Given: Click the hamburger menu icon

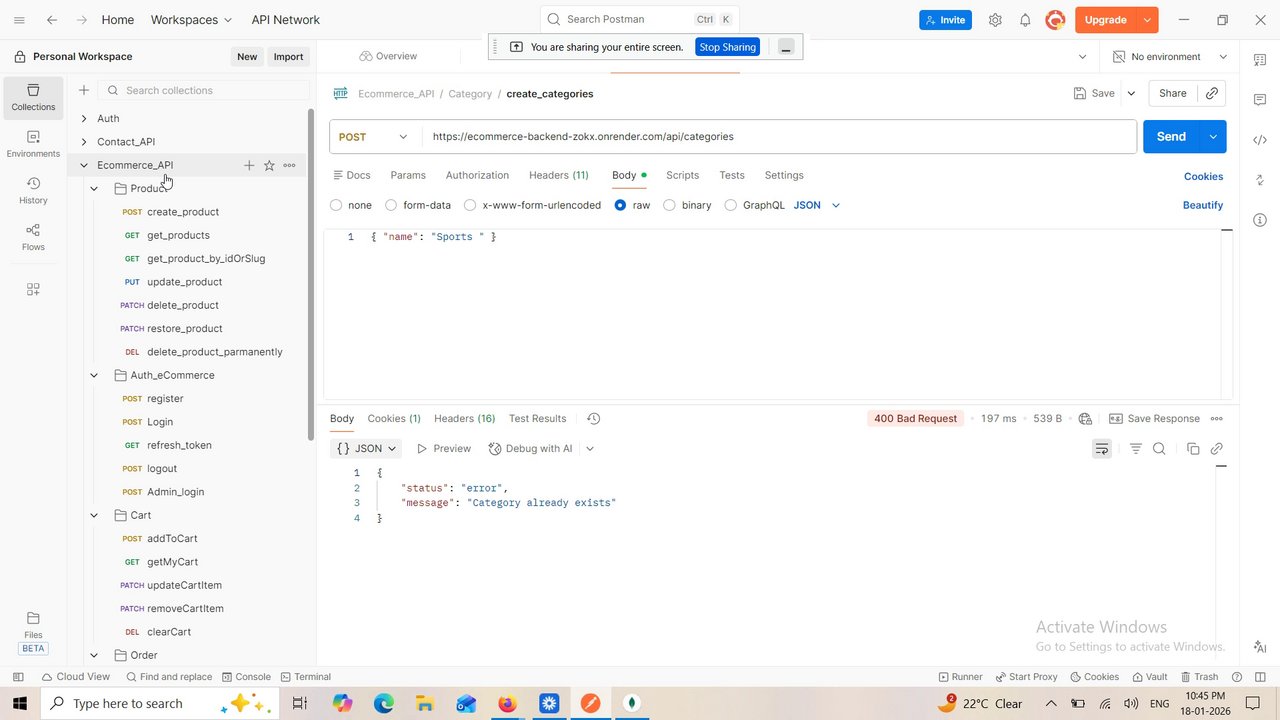Looking at the screenshot, I should (19, 20).
